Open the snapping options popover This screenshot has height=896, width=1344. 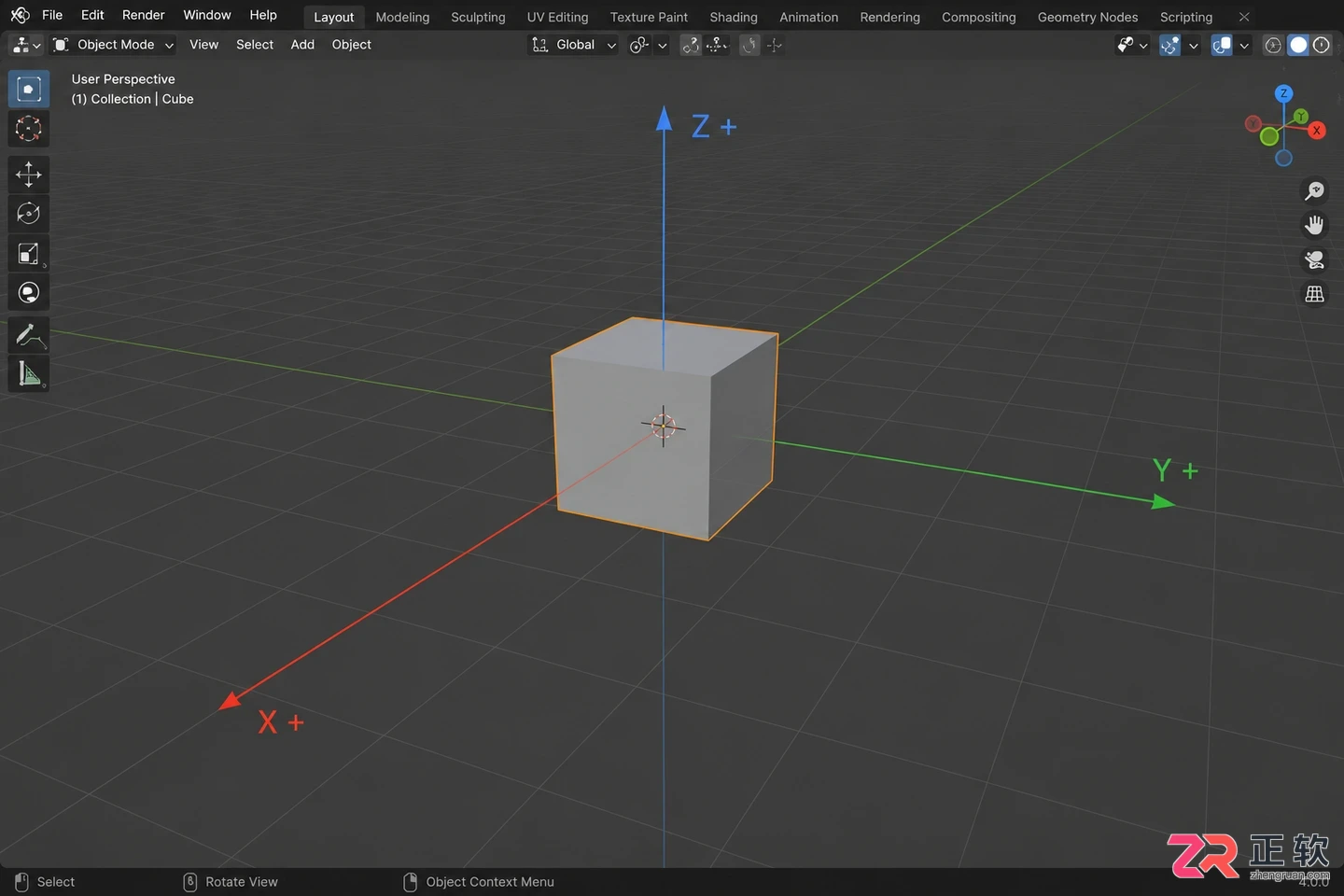[x=717, y=45]
